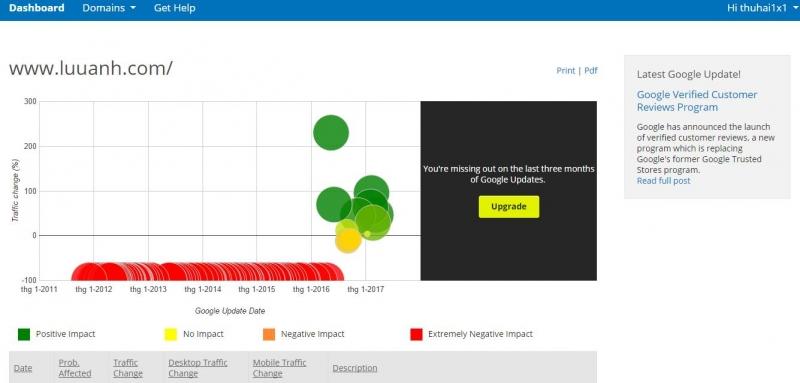Click the Read full post link
Image resolution: width=800 pixels, height=383 pixels.
[663, 181]
